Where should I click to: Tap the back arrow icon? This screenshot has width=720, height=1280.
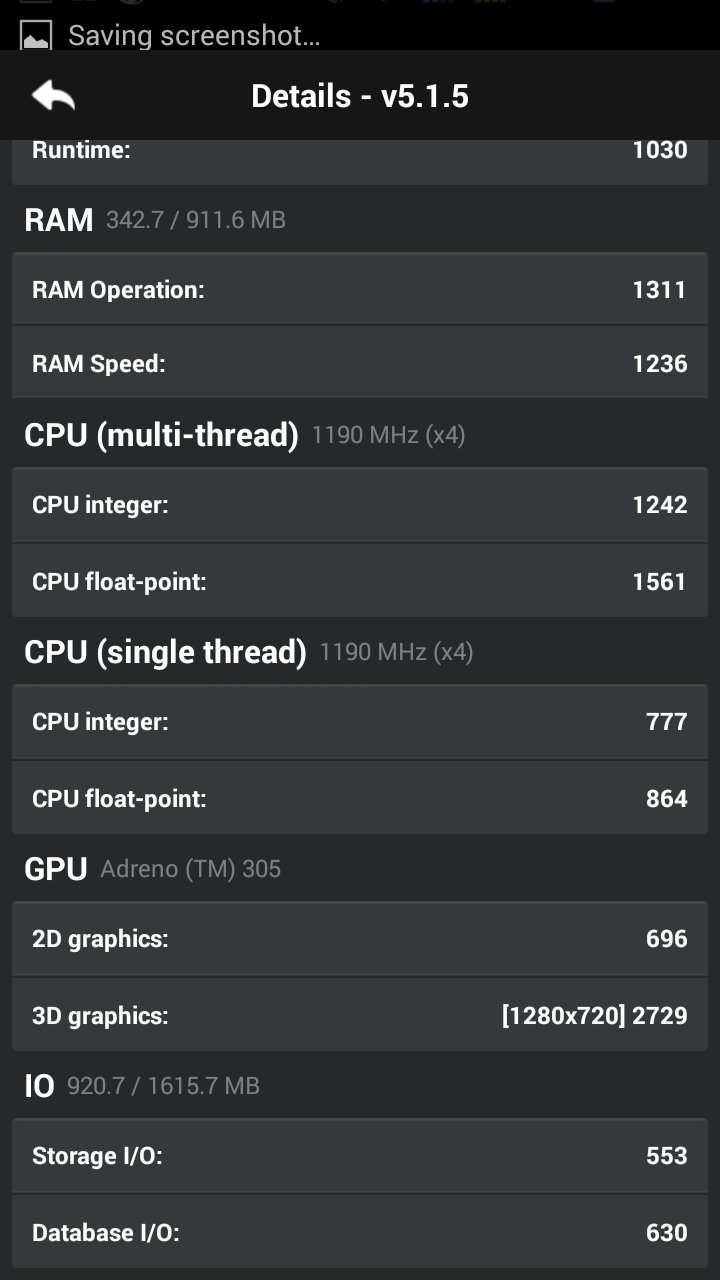tap(54, 96)
